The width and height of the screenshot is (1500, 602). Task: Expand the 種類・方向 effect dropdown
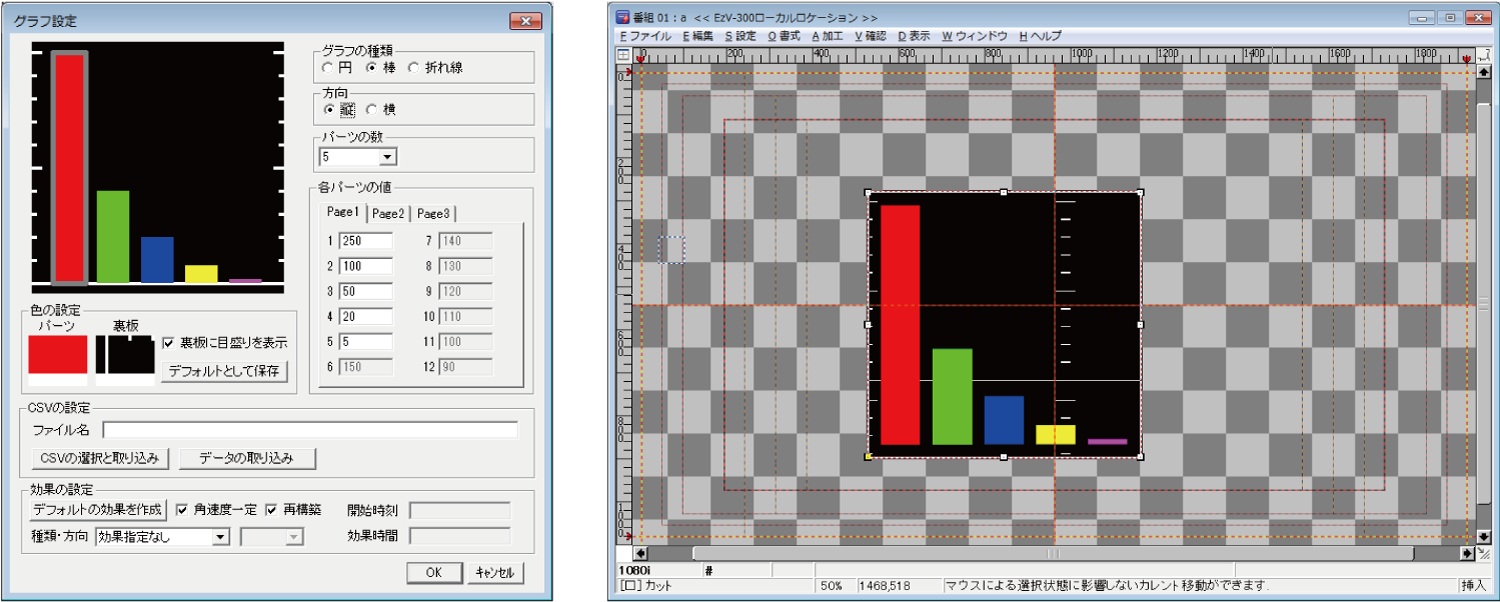(221, 537)
